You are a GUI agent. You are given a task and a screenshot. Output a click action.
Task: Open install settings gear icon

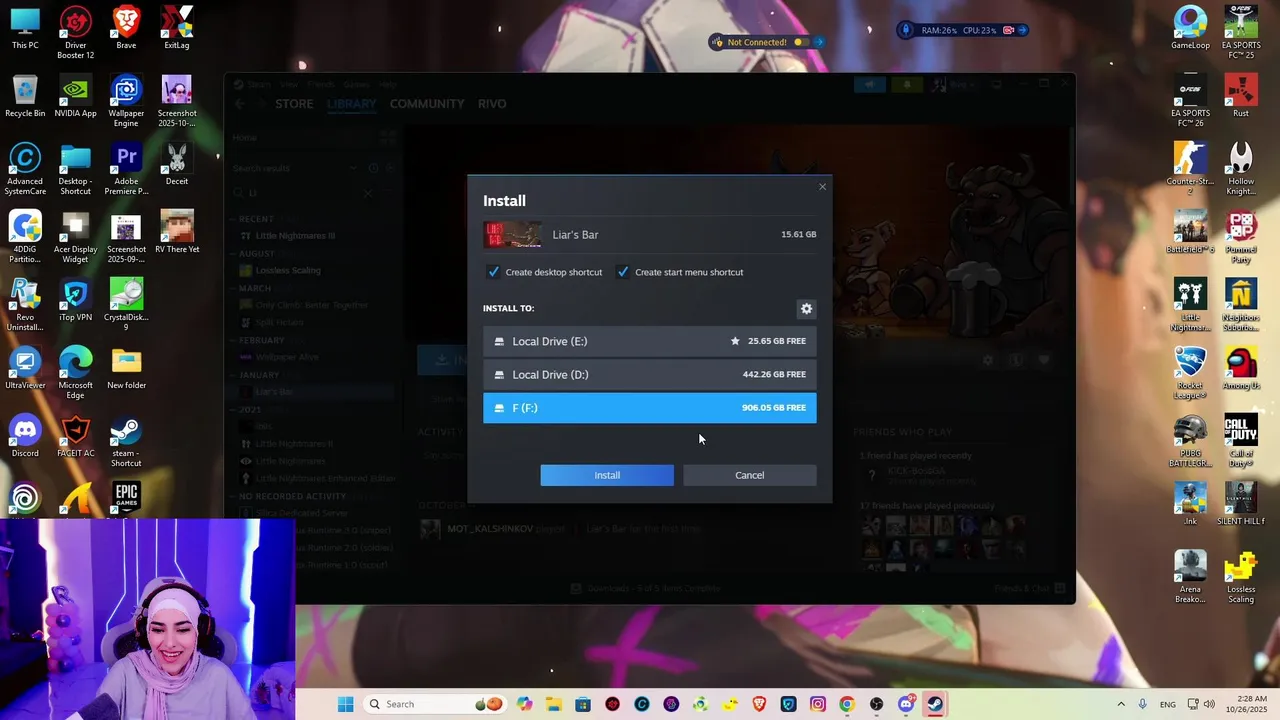[807, 309]
